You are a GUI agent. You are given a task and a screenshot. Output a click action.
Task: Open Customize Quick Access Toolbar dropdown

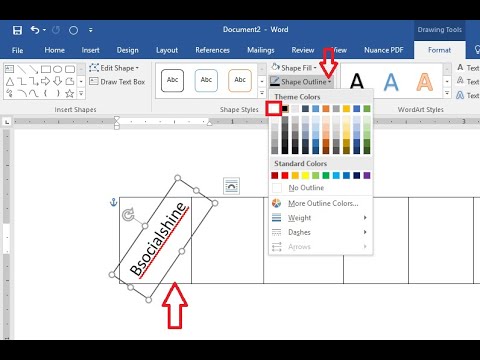(x=91, y=30)
